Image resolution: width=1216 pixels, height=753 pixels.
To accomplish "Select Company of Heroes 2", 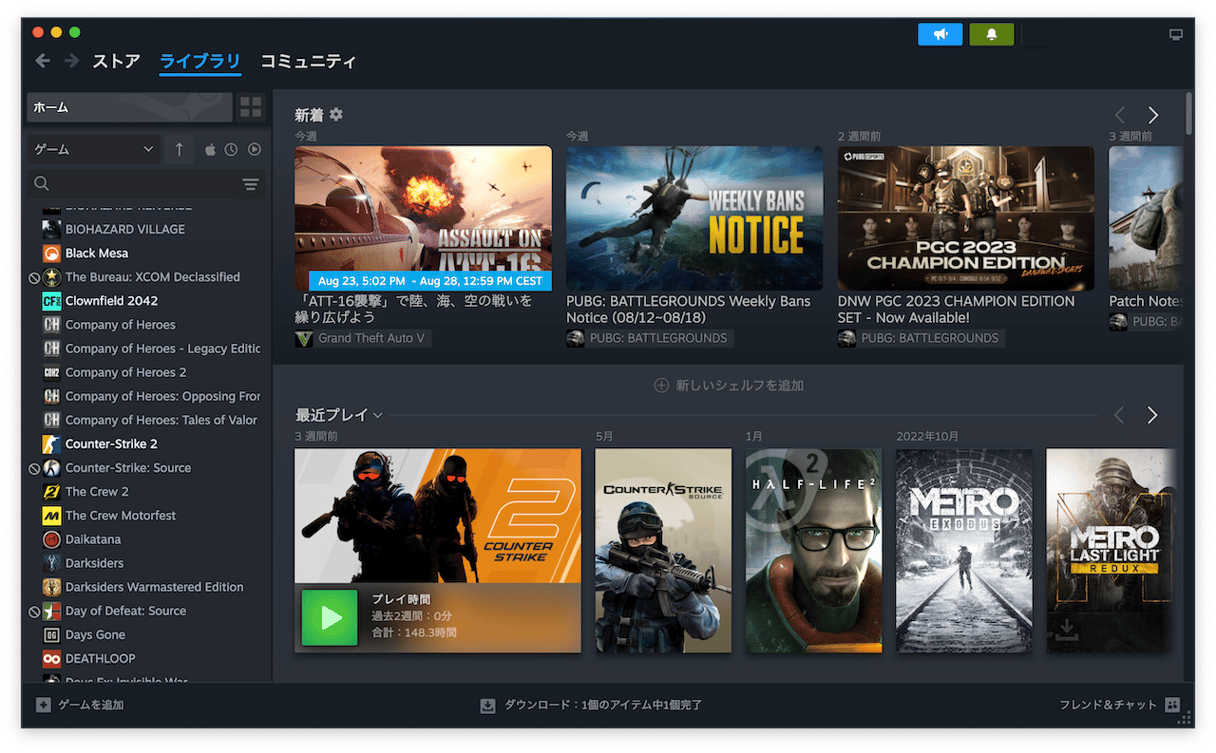I will coord(126,372).
